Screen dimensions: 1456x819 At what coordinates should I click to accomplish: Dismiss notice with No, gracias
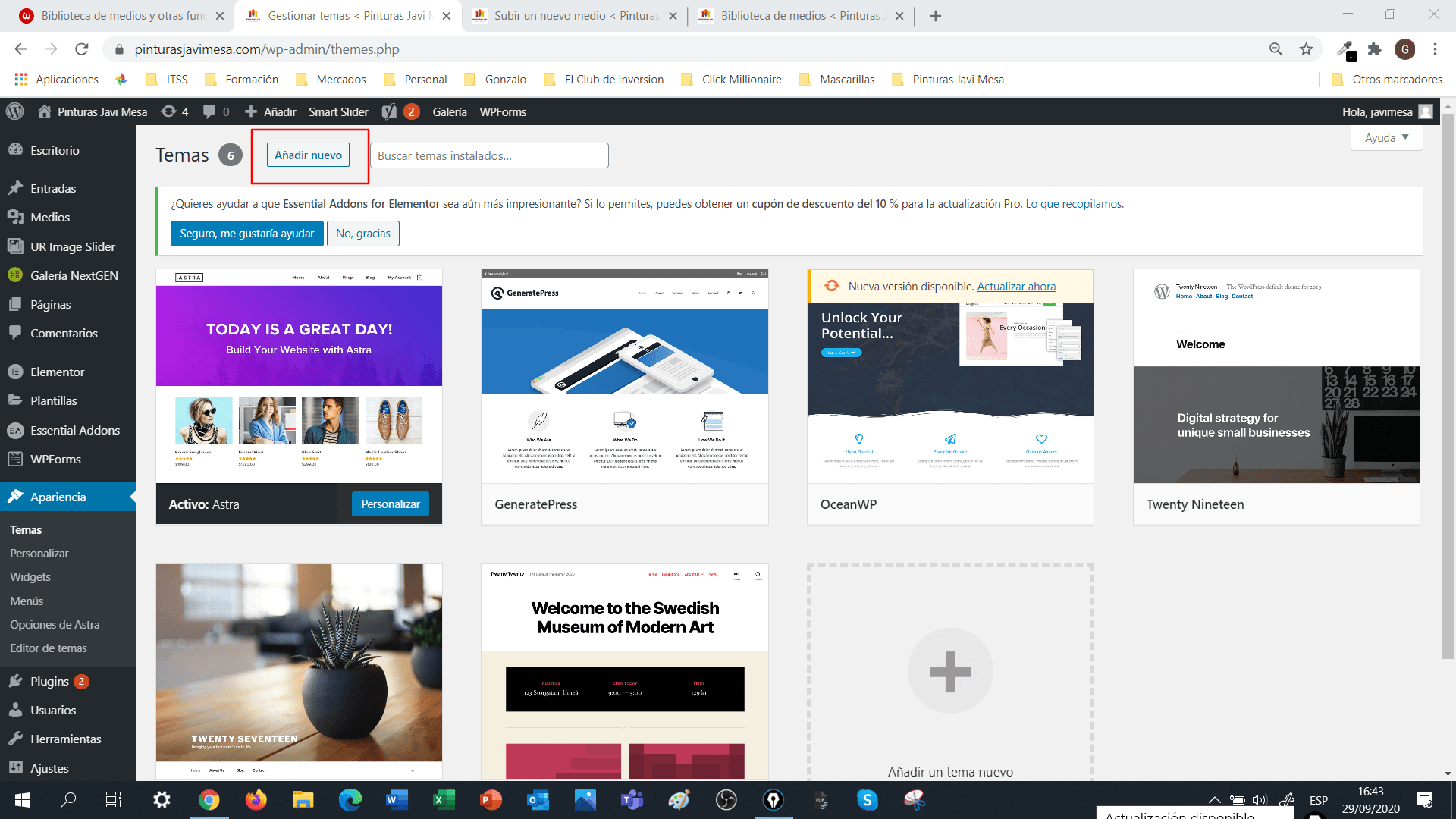pos(363,234)
